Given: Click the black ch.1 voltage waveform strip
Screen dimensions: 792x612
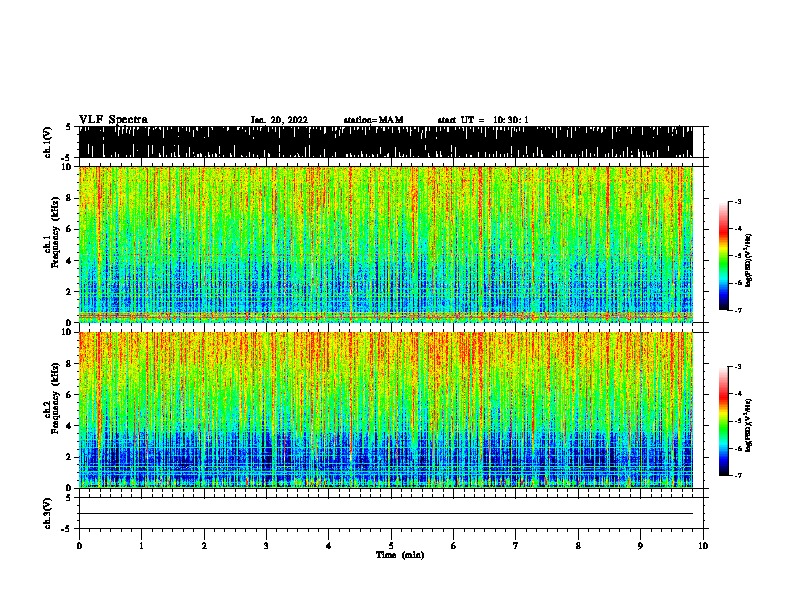Looking at the screenshot, I should click(x=386, y=142).
